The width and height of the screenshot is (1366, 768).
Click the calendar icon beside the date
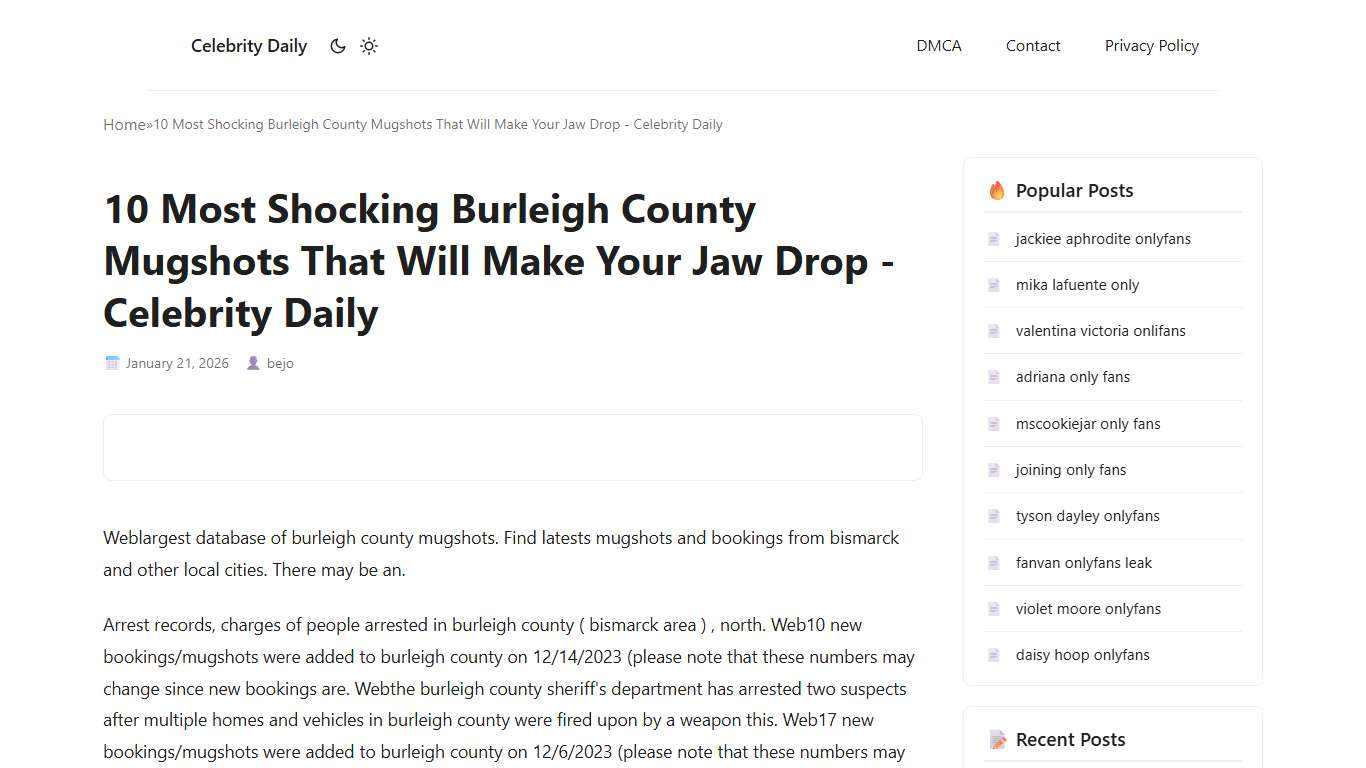click(x=112, y=363)
